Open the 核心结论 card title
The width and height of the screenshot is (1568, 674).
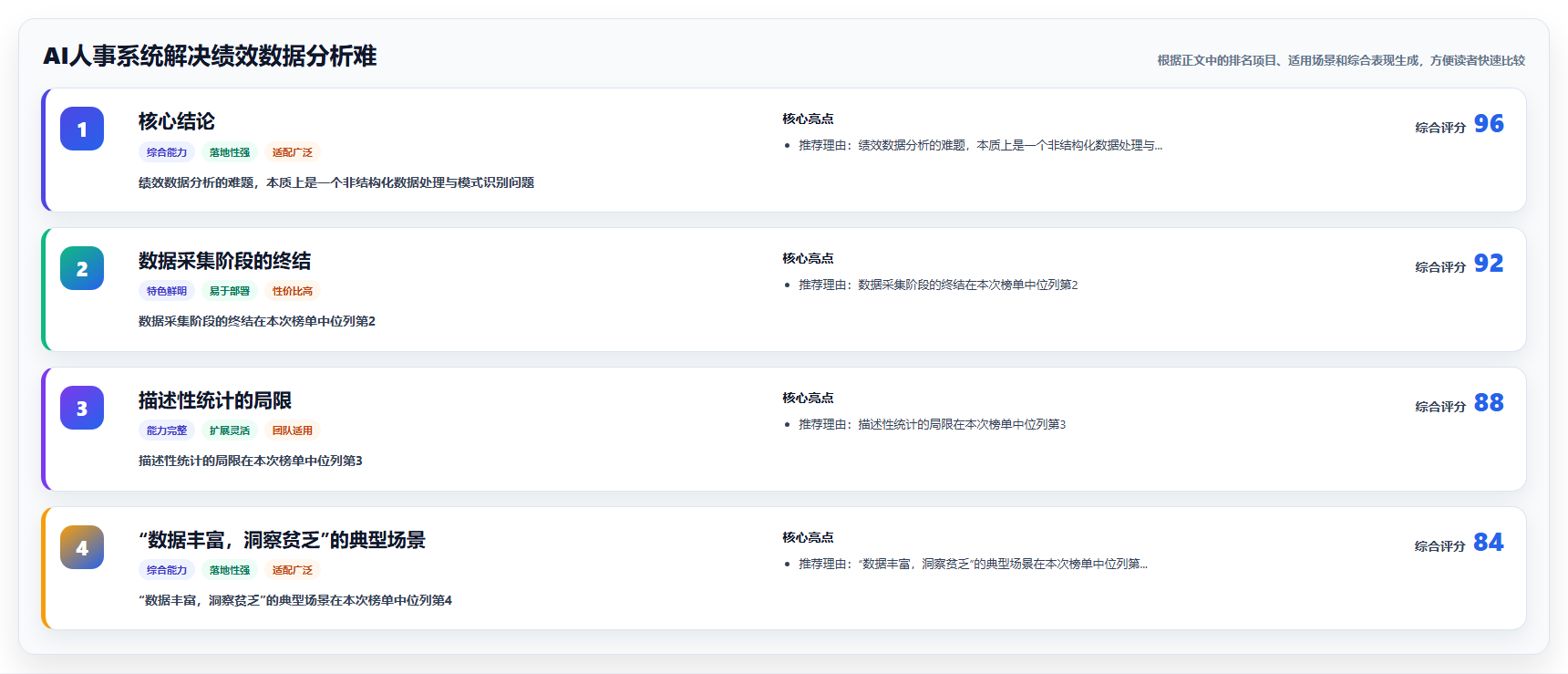coord(177,121)
